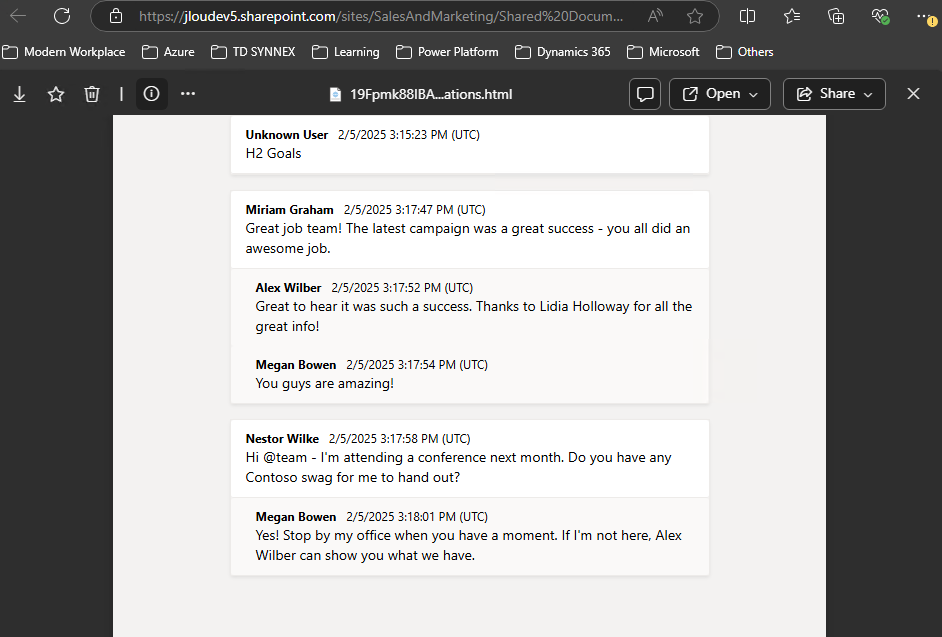Open Azure bookmarks folder
Image resolution: width=942 pixels, height=637 pixels.
click(x=168, y=52)
